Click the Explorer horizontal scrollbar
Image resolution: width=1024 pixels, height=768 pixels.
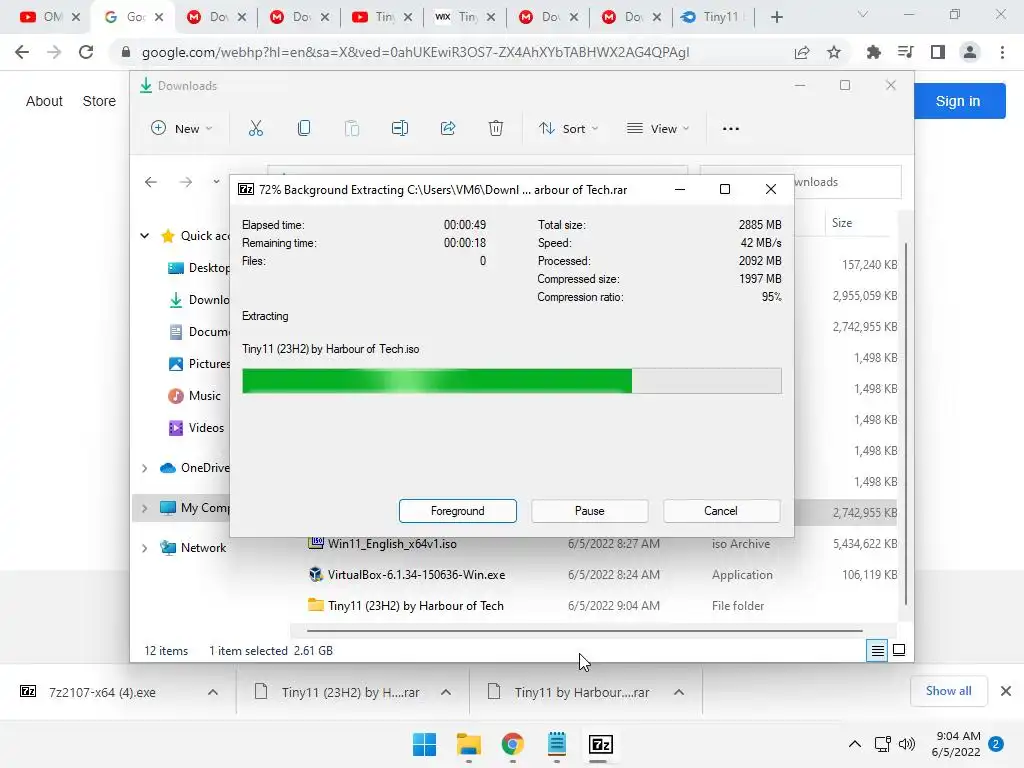coord(584,631)
